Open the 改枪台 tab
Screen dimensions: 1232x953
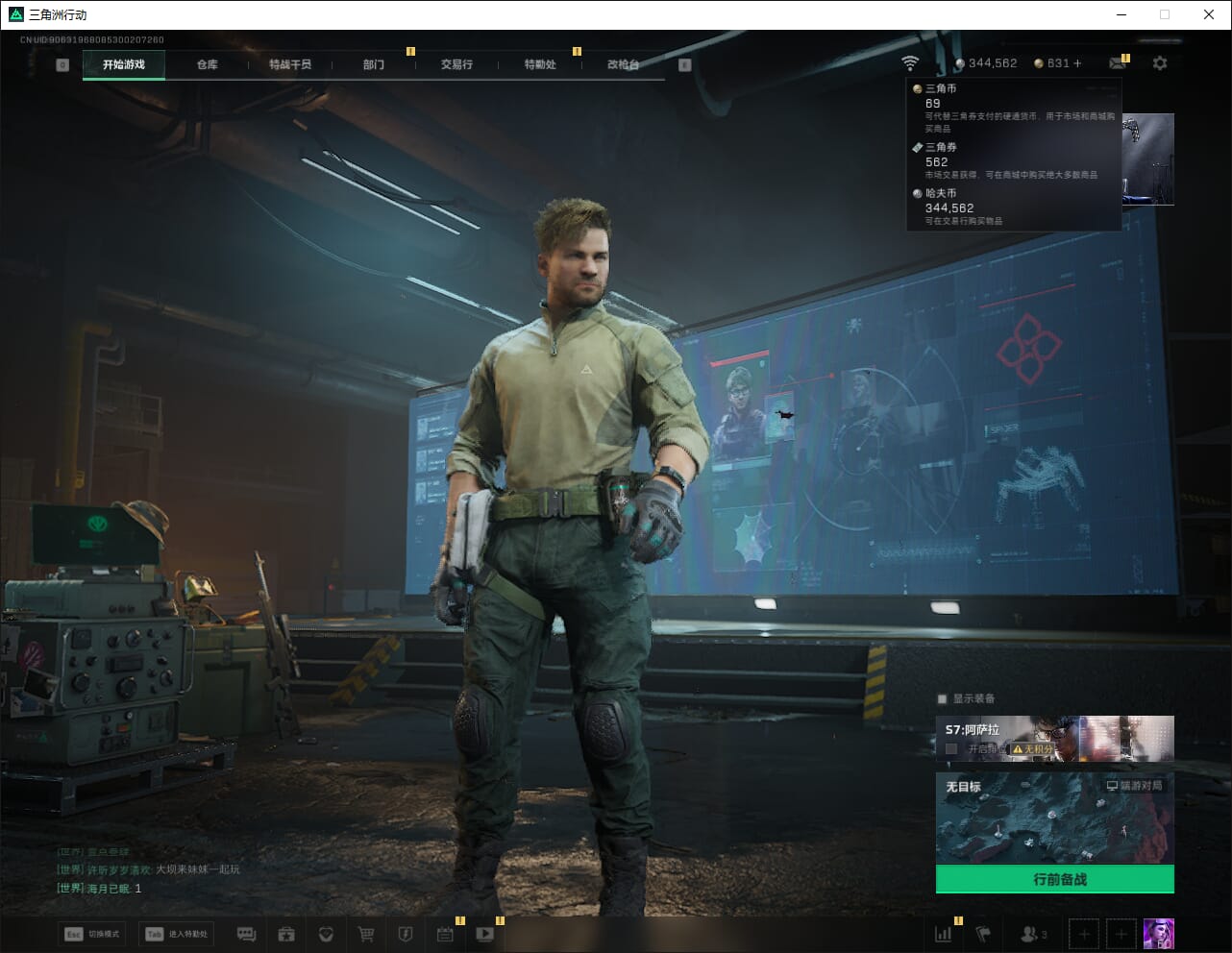pos(623,64)
